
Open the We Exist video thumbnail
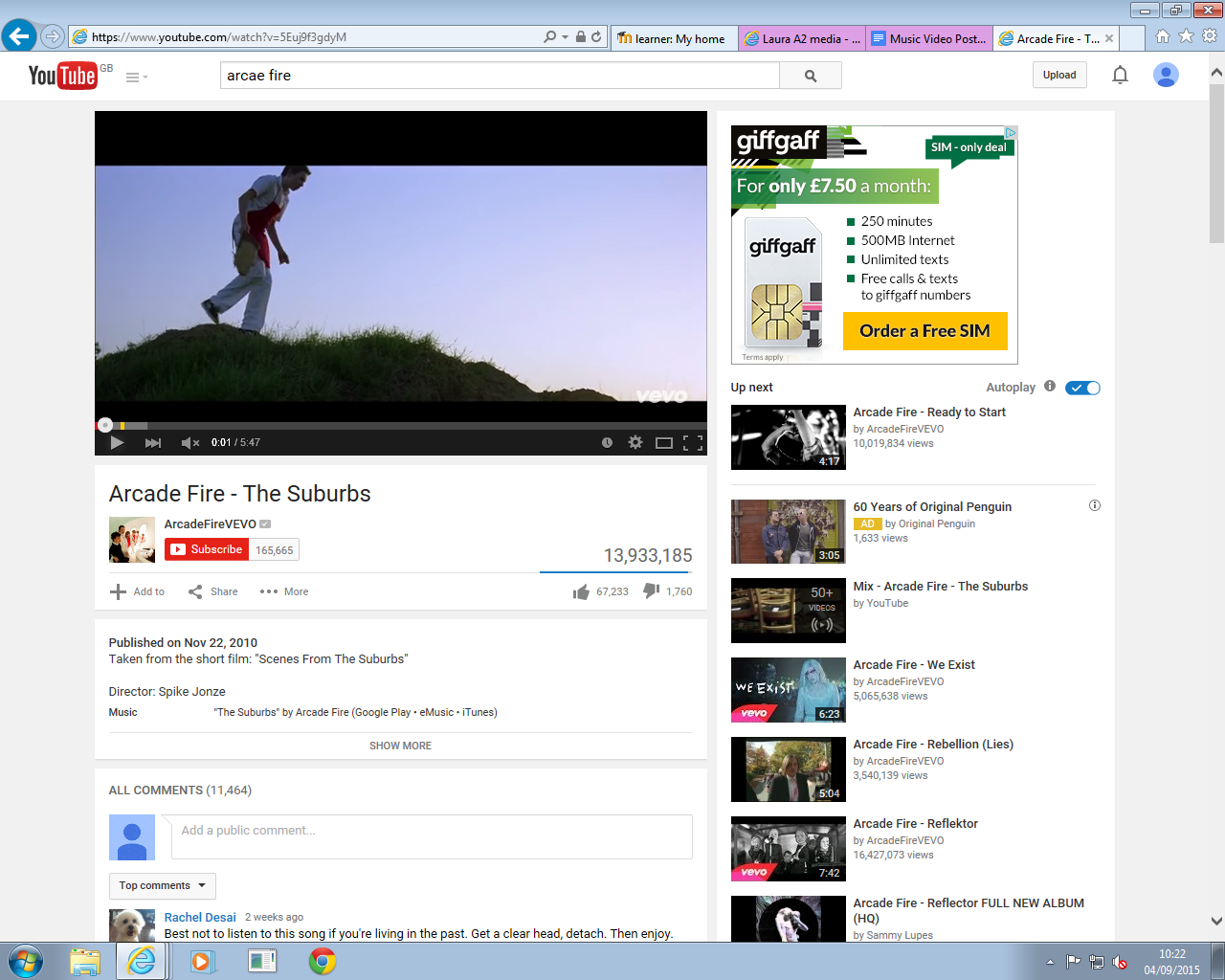pos(789,690)
